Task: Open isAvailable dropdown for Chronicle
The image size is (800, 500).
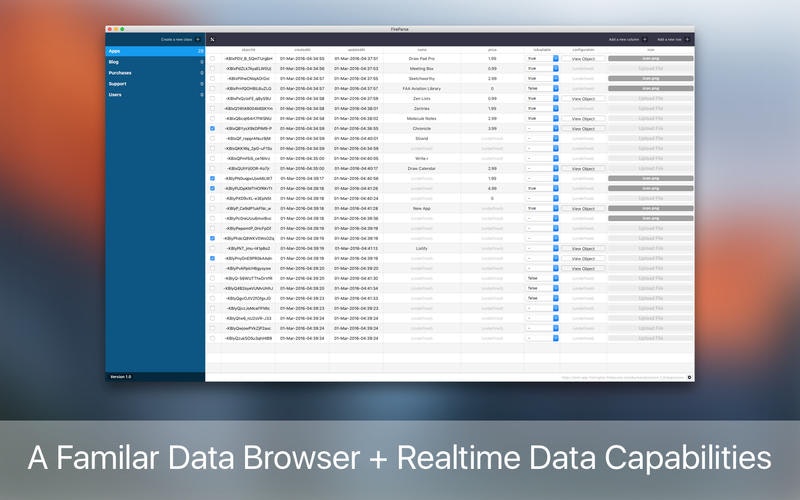Action: click(542, 129)
